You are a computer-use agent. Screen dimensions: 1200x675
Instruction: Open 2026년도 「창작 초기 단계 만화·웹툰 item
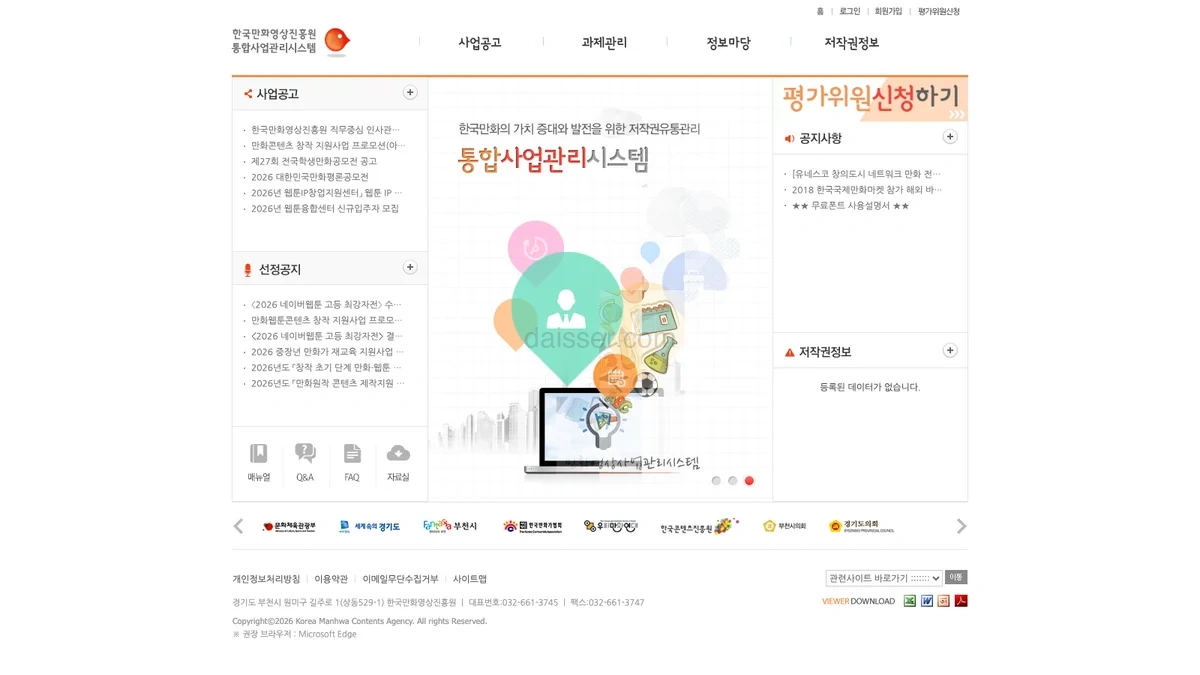pos(326,368)
